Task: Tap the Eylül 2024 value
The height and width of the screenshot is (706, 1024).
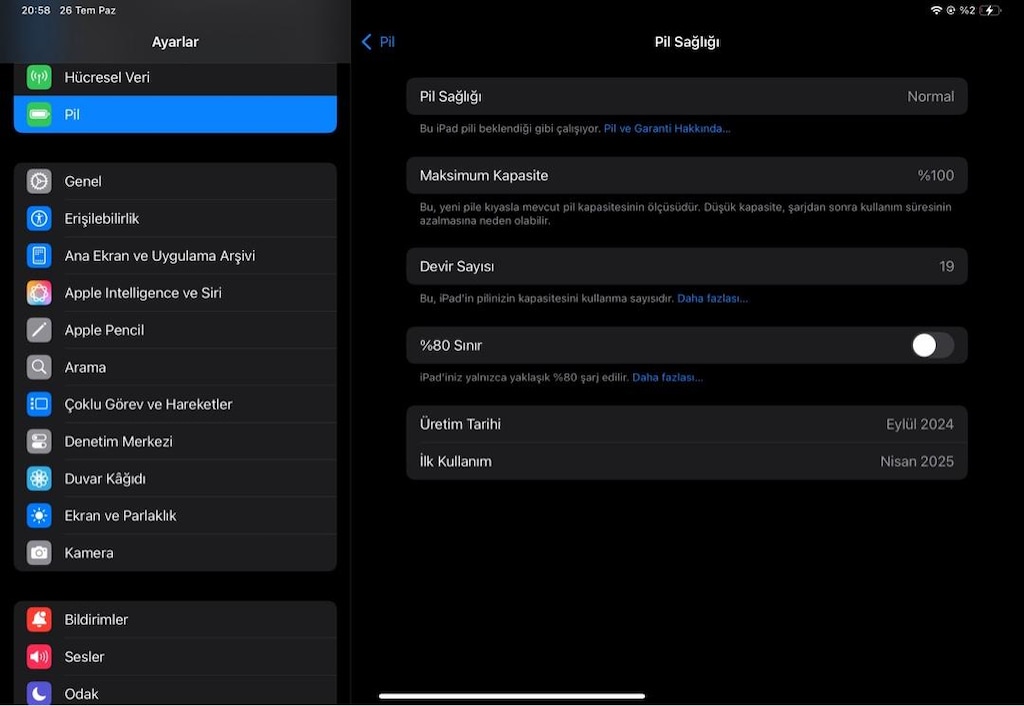Action: coord(920,424)
